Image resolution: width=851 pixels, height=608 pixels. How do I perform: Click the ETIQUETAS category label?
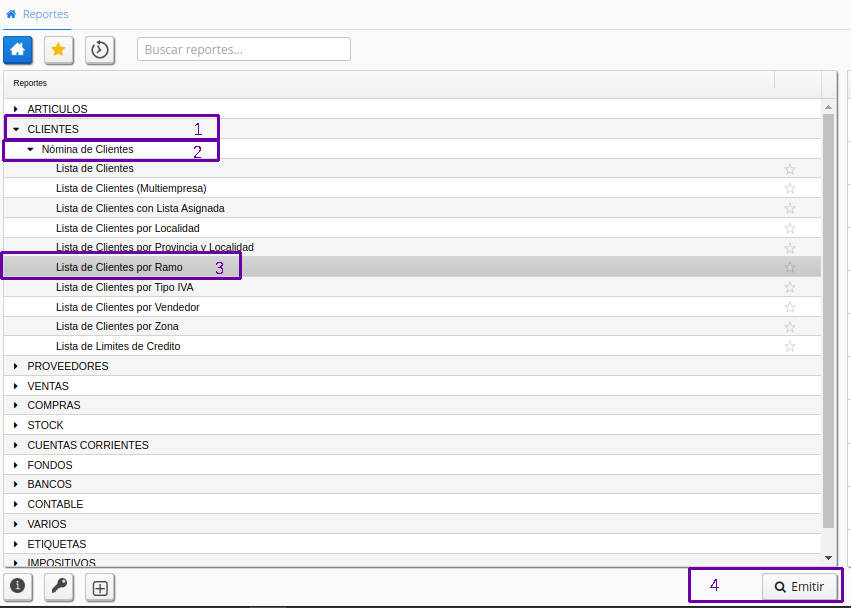coord(57,544)
